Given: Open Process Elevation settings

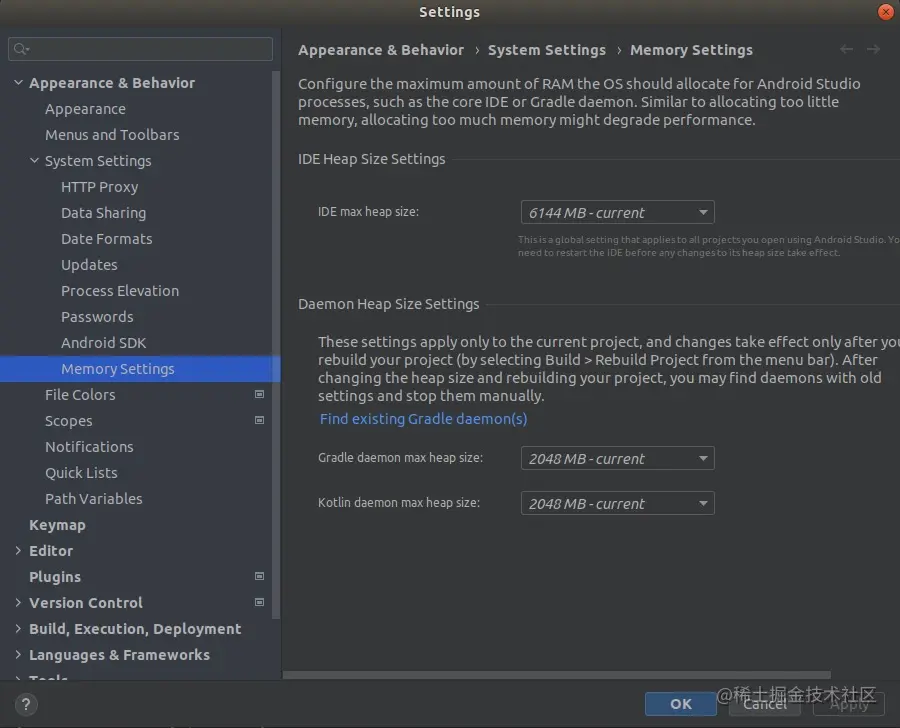Looking at the screenshot, I should click(120, 291).
